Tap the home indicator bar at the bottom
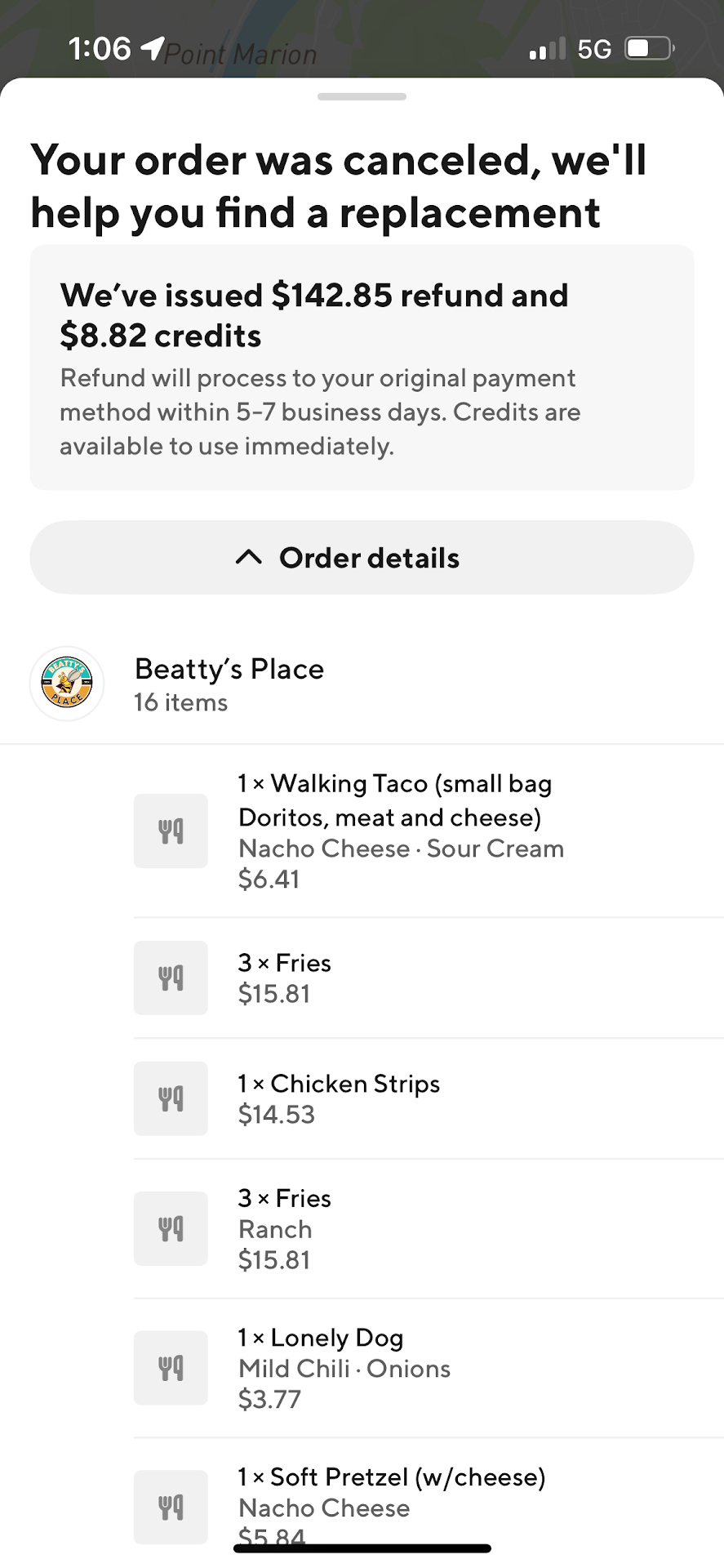This screenshot has width=724, height=1568. 362,1548
